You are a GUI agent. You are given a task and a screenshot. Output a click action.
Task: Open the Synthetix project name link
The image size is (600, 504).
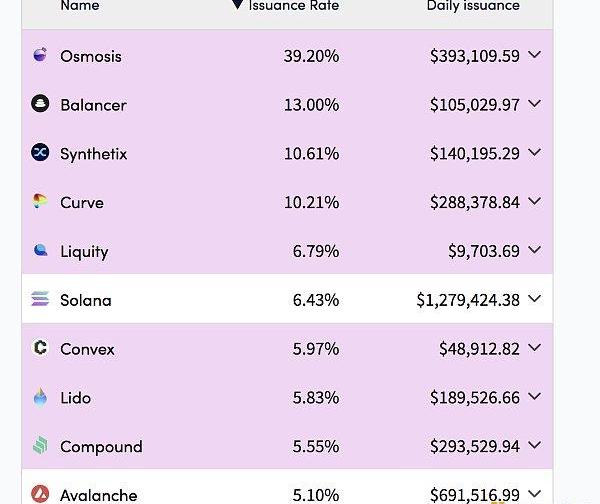93,154
